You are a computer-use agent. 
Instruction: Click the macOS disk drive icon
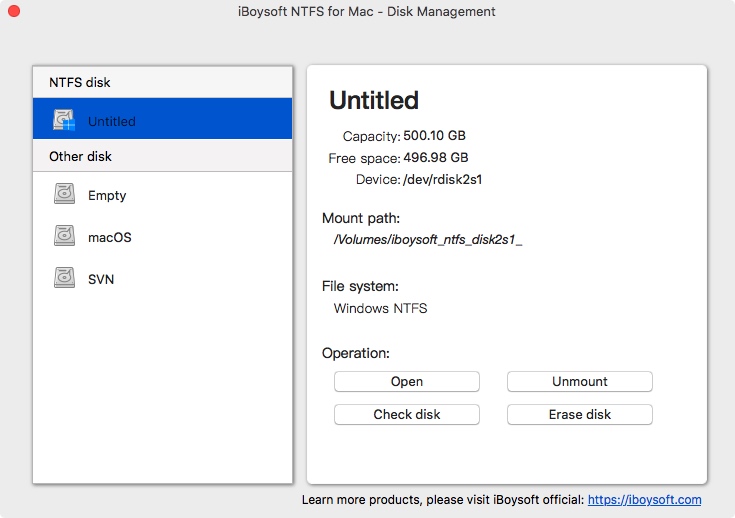pyautogui.click(x=64, y=236)
